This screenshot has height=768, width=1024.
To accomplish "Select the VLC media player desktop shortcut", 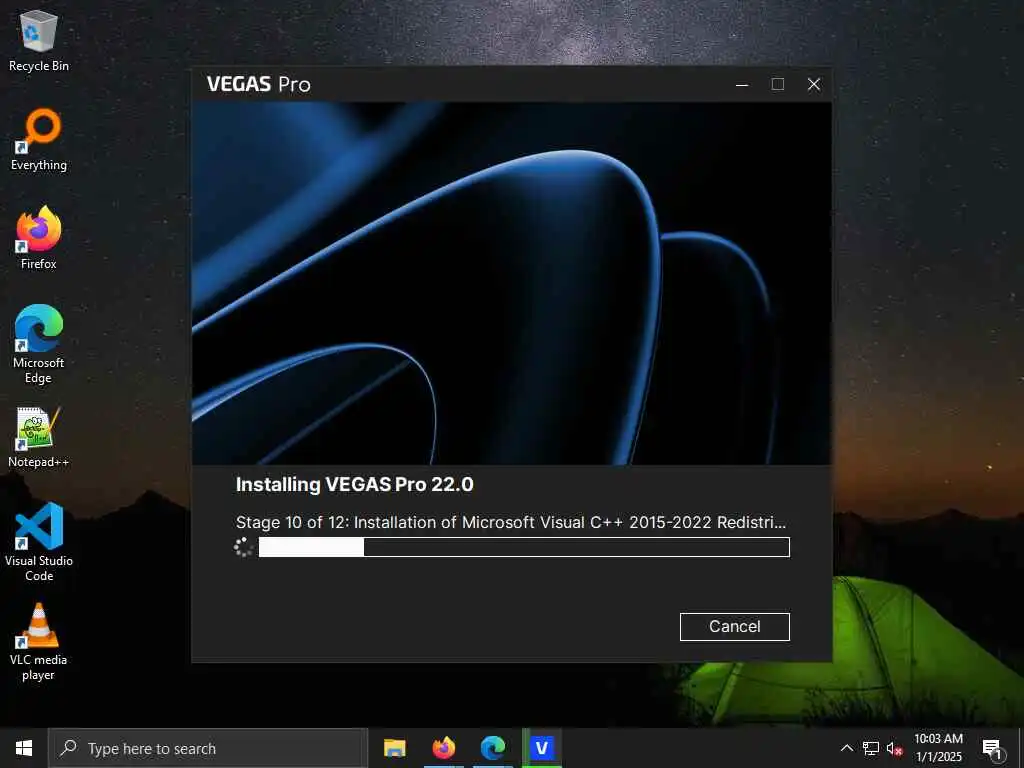I will 39,642.
